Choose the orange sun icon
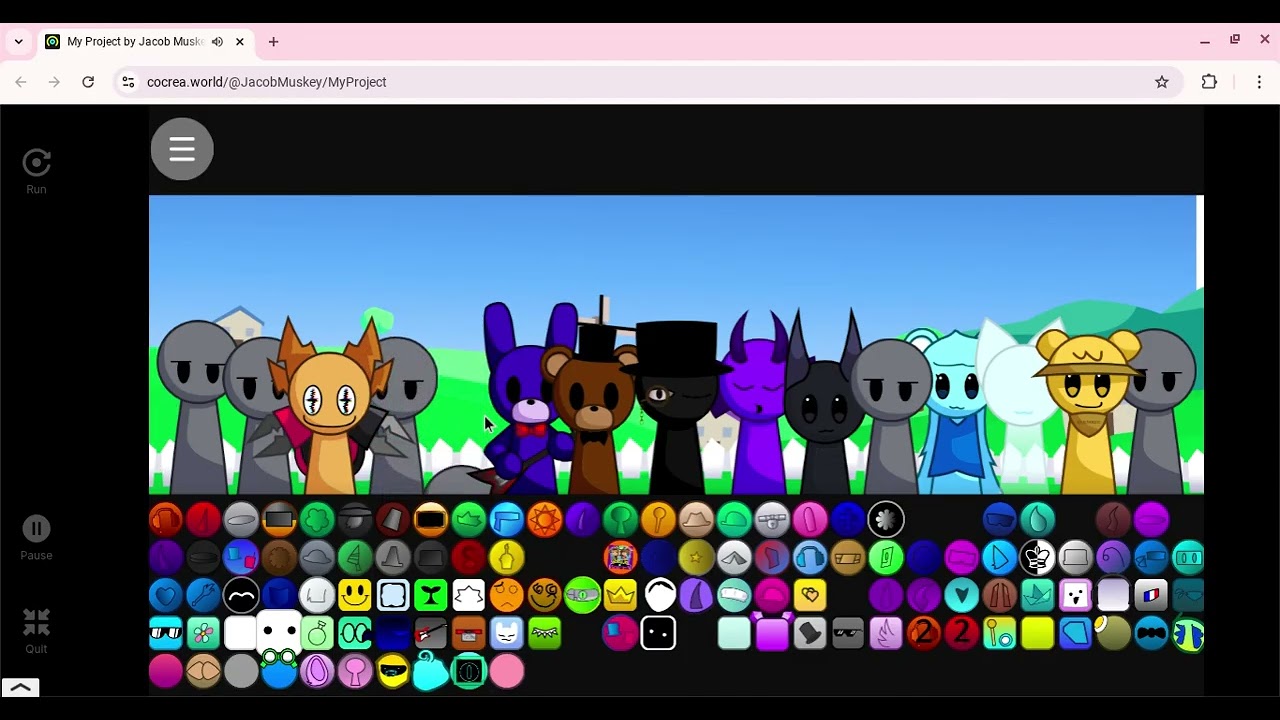The image size is (1280, 720). click(x=544, y=519)
